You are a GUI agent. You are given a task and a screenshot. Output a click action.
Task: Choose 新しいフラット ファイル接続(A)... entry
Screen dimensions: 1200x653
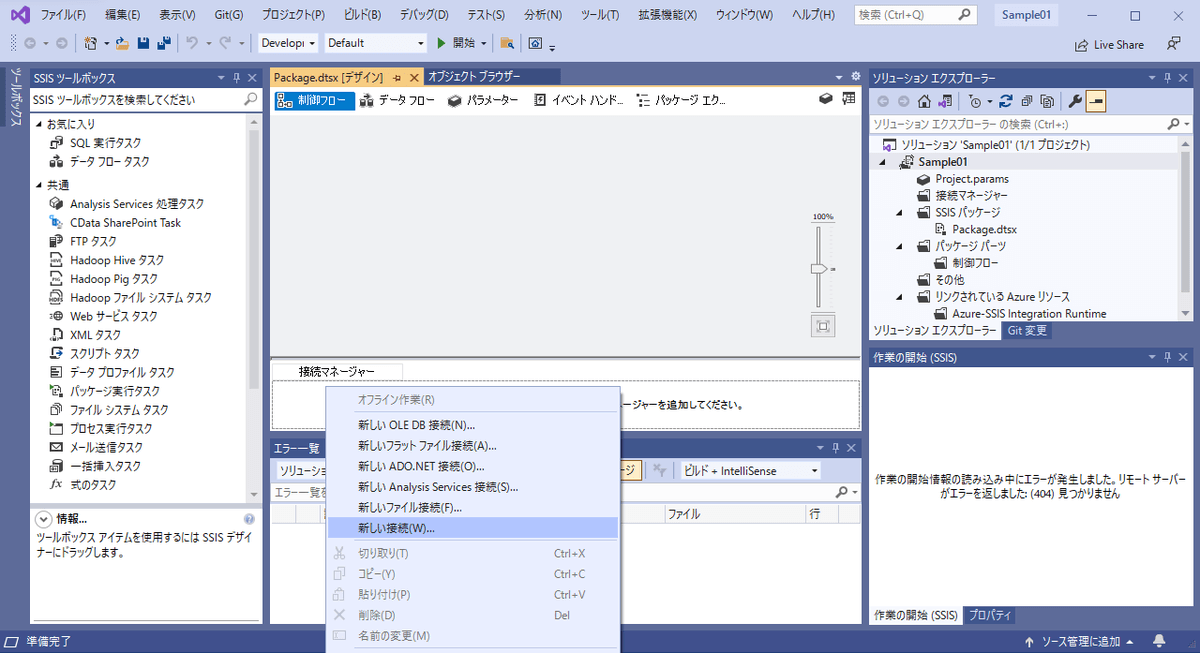(472, 446)
